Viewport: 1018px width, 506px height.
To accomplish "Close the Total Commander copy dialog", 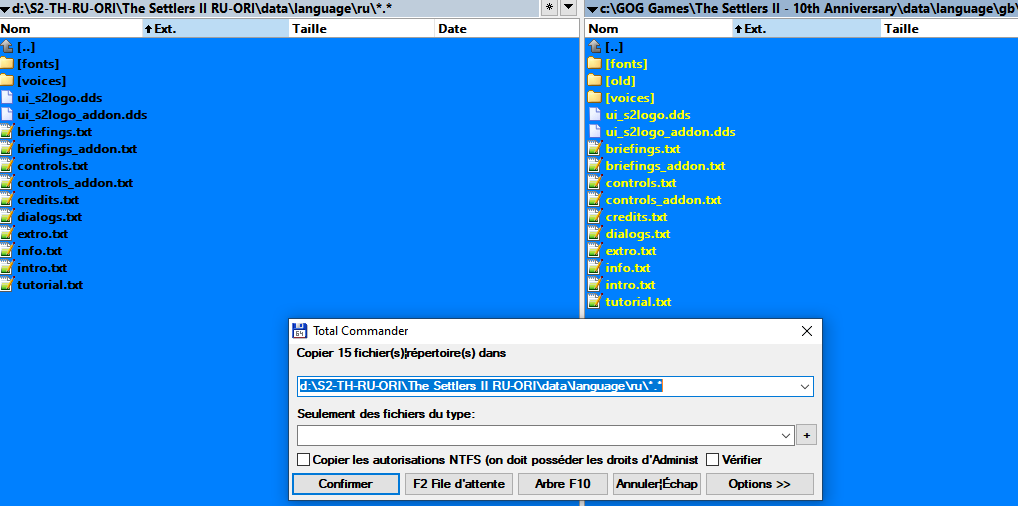I will click(806, 331).
